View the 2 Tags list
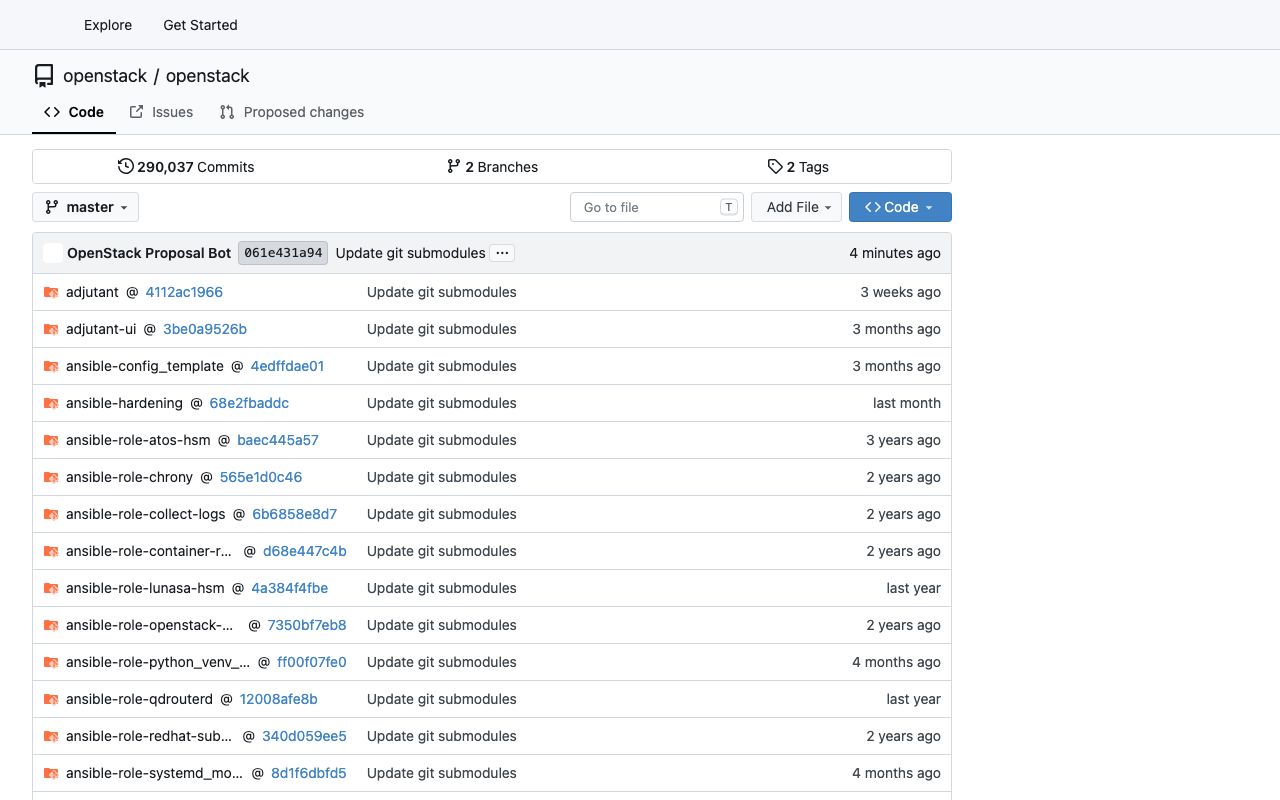This screenshot has height=800, width=1280. (798, 167)
